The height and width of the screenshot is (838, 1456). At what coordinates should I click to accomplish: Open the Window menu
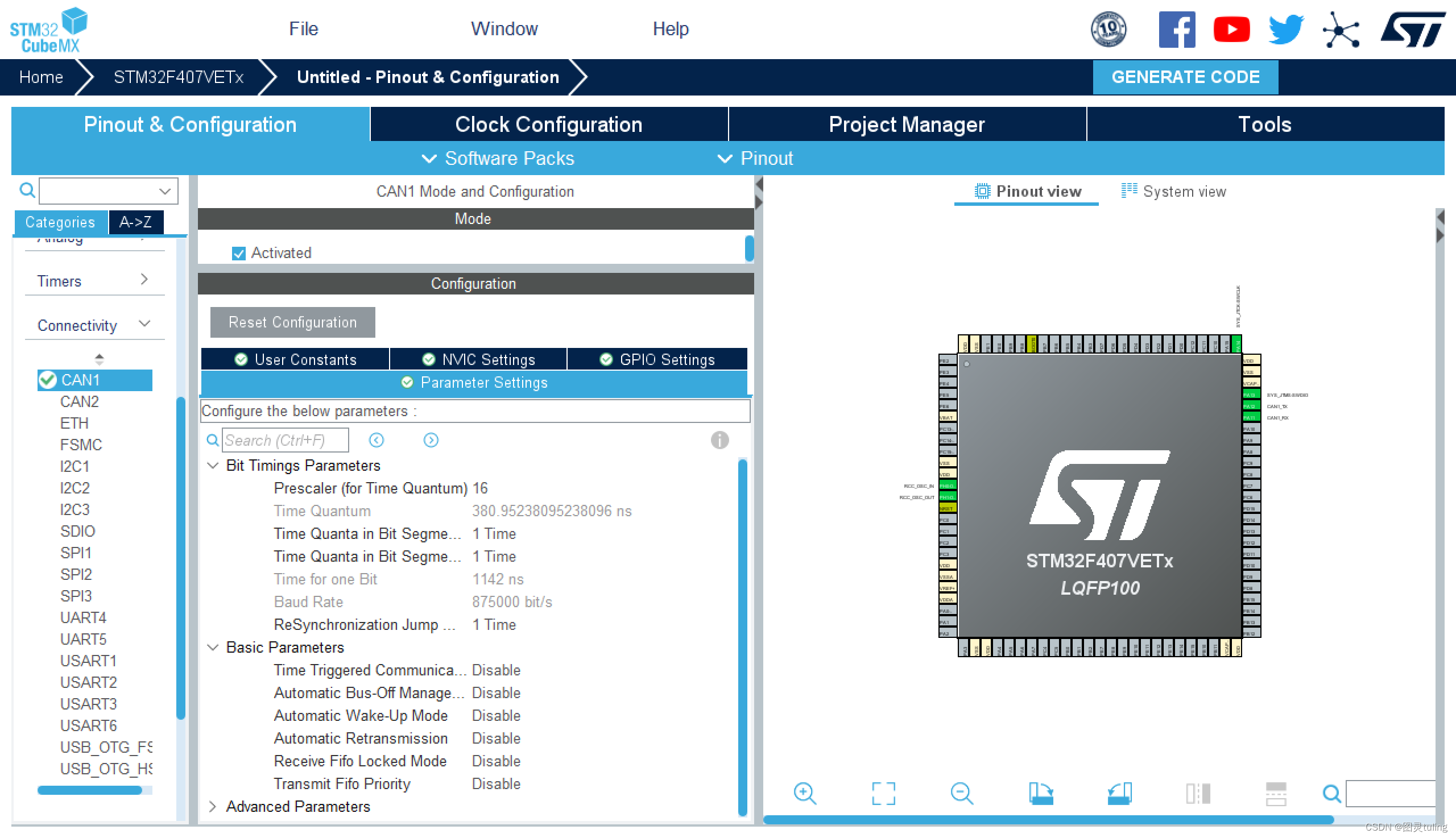coord(504,29)
